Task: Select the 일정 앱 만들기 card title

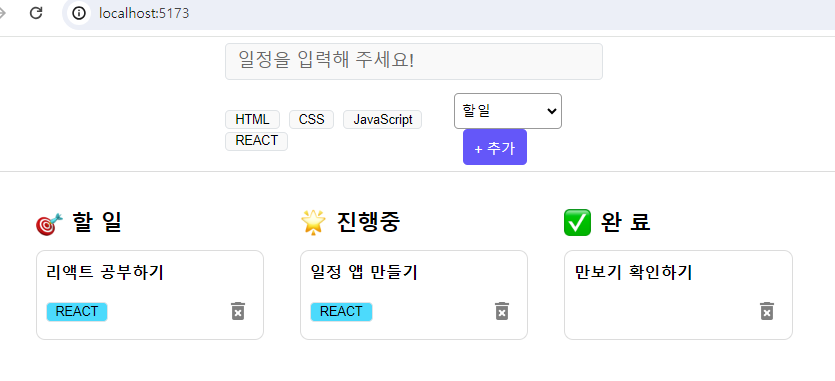Action: pos(364,272)
